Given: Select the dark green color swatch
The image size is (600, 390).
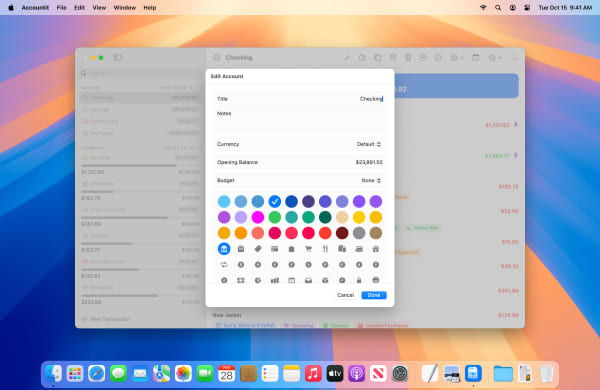Looking at the screenshot, I should pyautogui.click(x=325, y=217).
